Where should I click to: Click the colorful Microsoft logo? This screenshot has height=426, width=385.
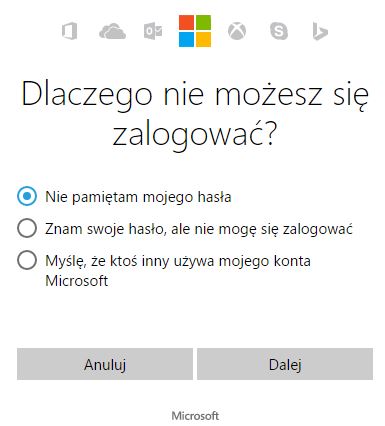tap(195, 31)
